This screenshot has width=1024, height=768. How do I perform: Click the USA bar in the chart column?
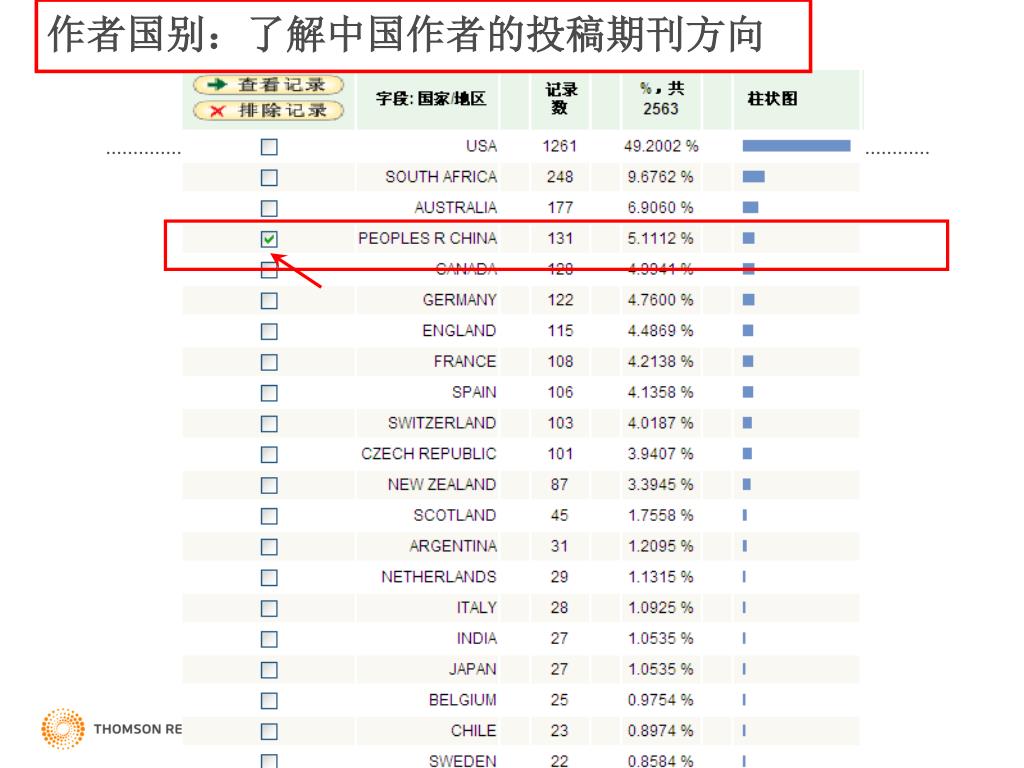click(796, 146)
